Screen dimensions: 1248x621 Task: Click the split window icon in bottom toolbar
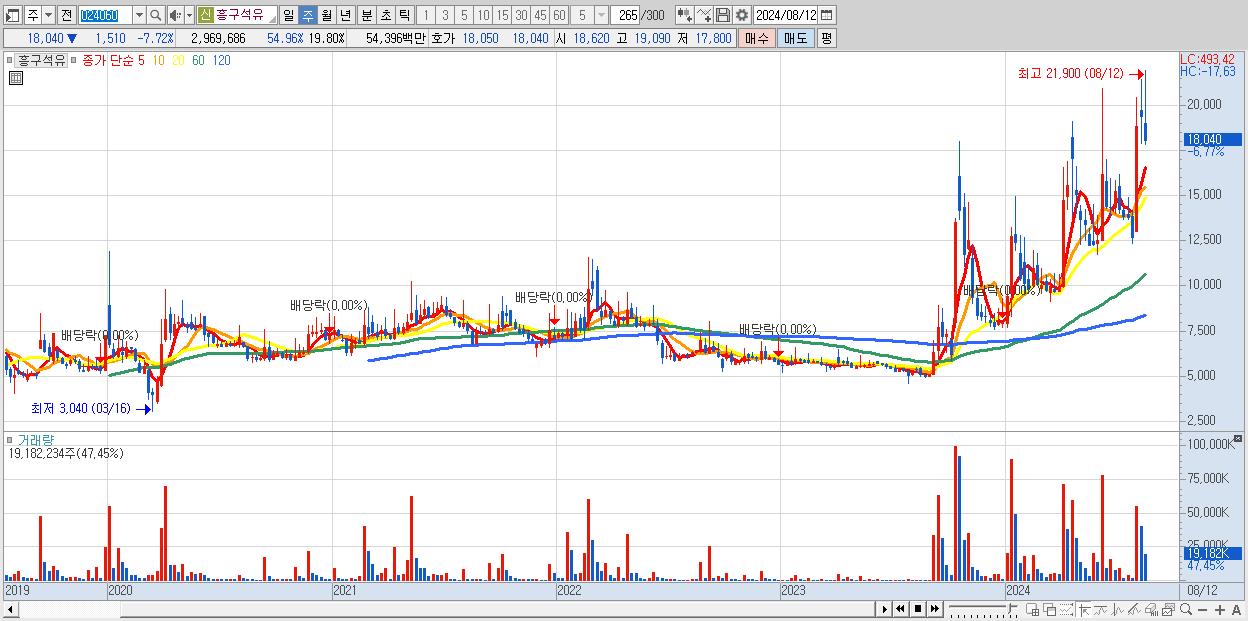coord(1033,609)
